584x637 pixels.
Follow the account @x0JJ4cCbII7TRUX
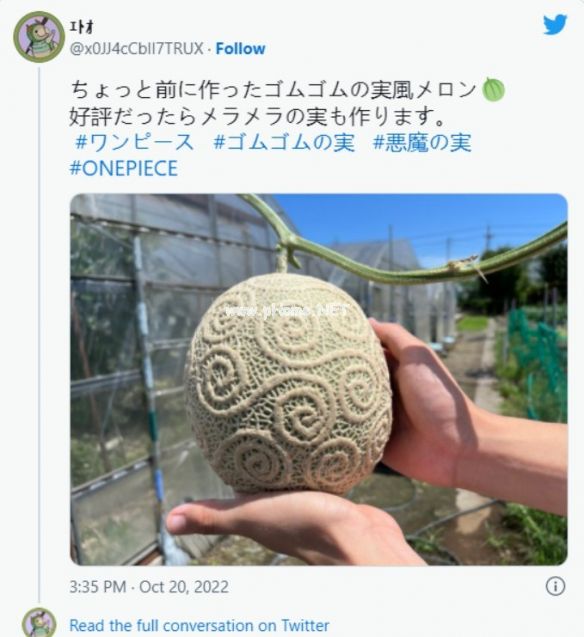(240, 49)
